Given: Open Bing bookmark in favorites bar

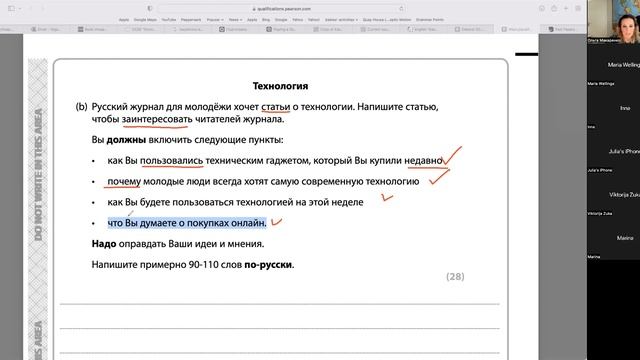Looking at the screenshot, I should pyautogui.click(x=266, y=20).
